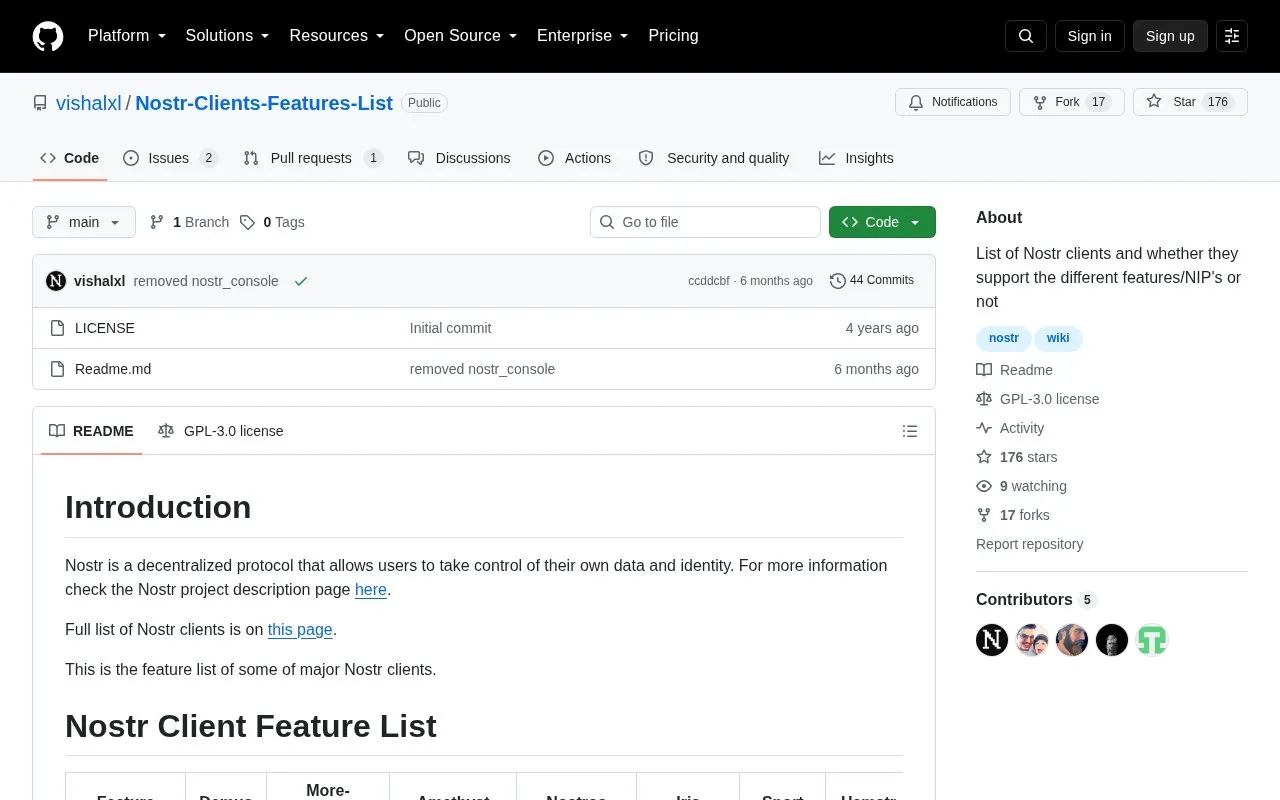Open the 0 Tags link
Viewport: 1280px width, 800px height.
[x=272, y=222]
